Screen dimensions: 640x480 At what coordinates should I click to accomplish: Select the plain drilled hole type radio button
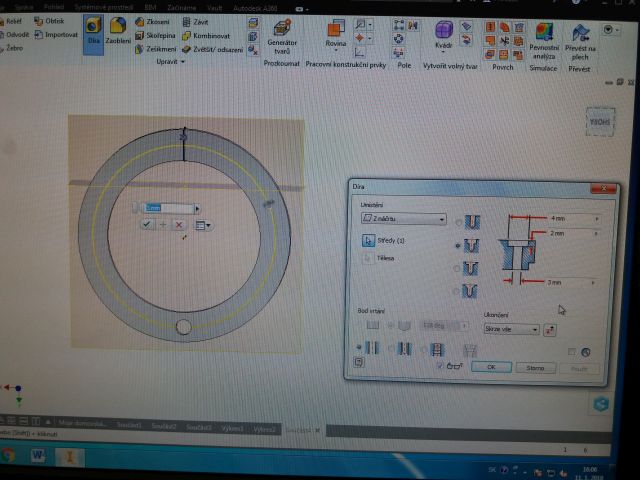coord(458,221)
